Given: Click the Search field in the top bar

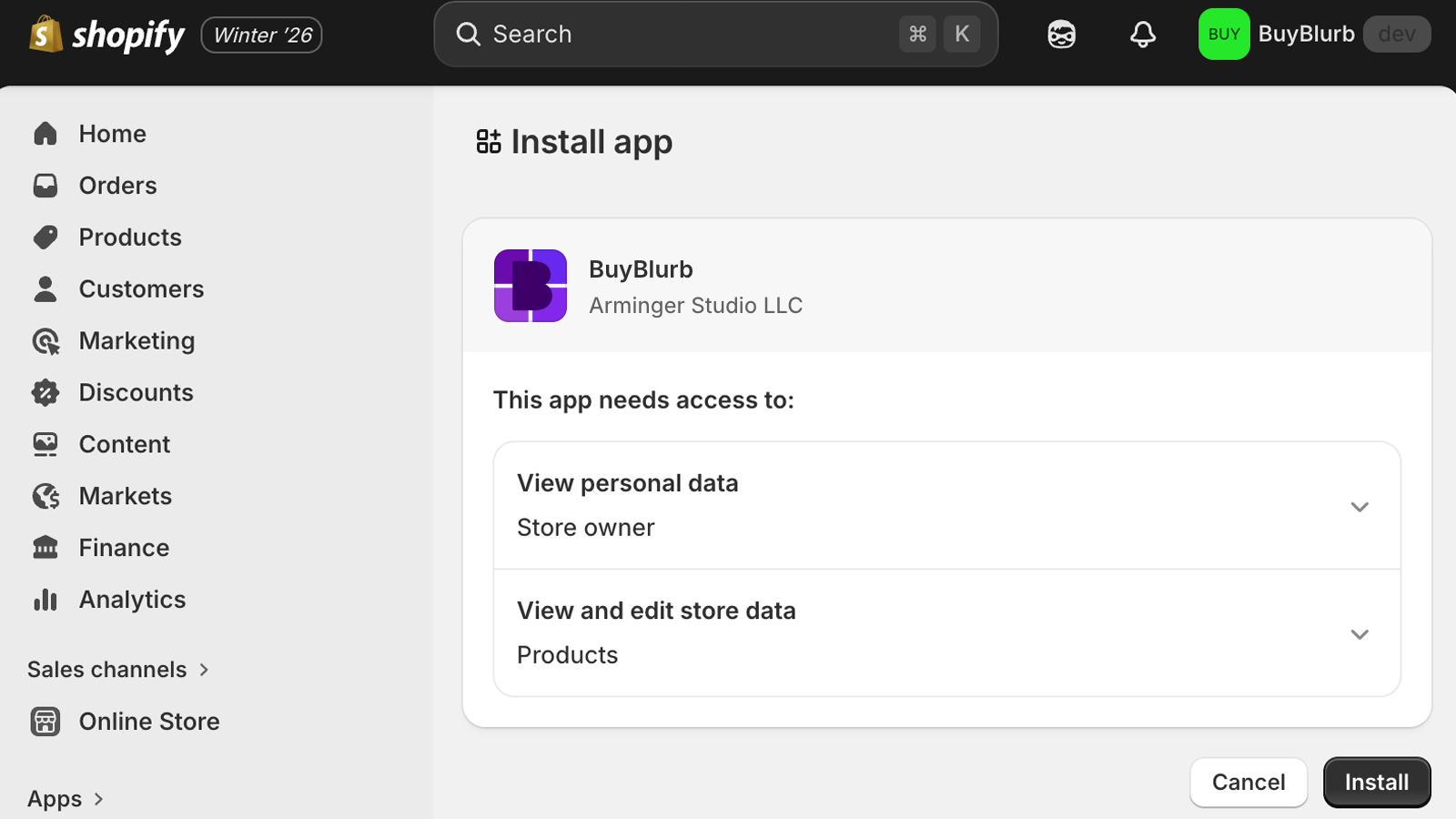Looking at the screenshot, I should coord(715,34).
